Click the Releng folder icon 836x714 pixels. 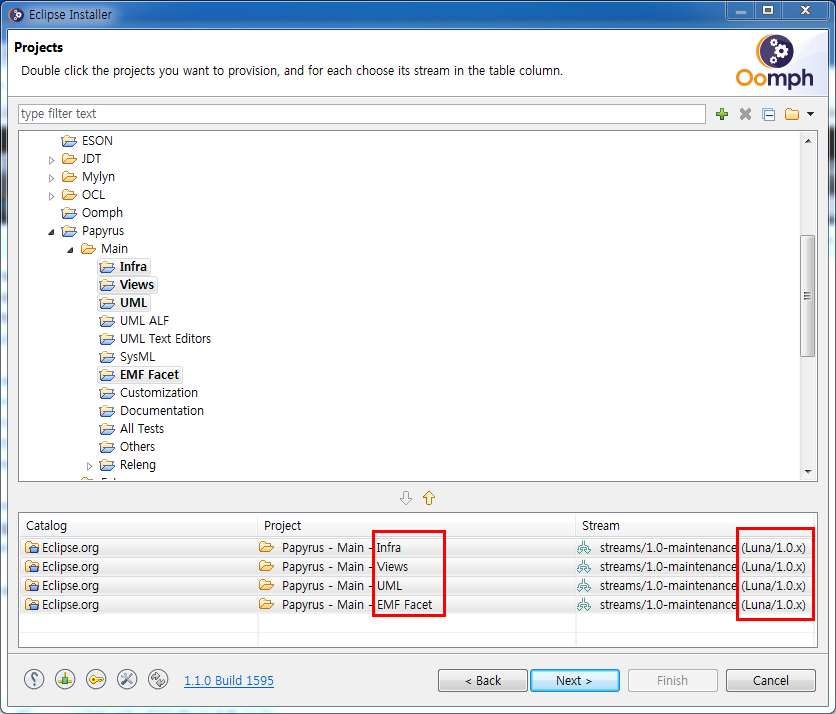(107, 465)
